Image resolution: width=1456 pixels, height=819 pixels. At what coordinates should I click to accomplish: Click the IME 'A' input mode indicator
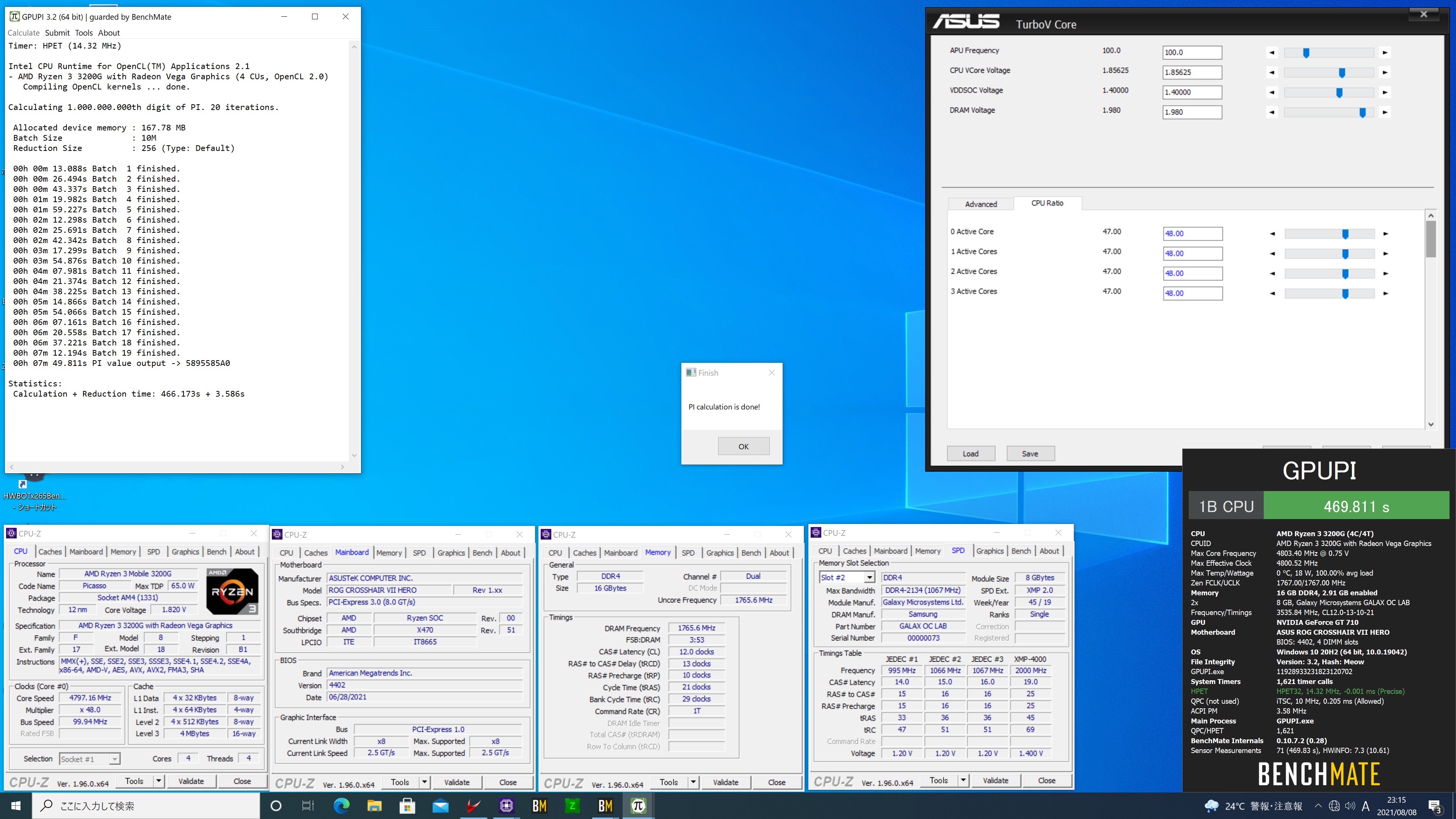[x=1365, y=806]
